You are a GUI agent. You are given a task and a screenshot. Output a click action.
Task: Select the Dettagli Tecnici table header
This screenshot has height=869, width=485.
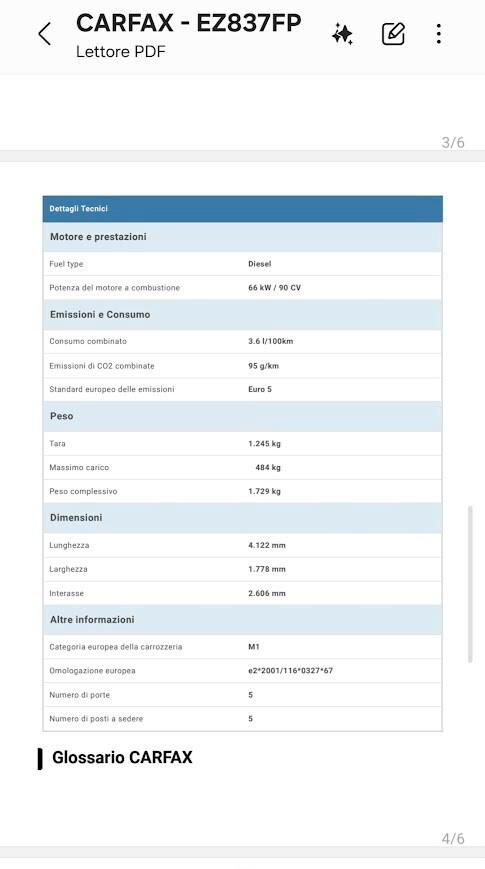pos(243,209)
